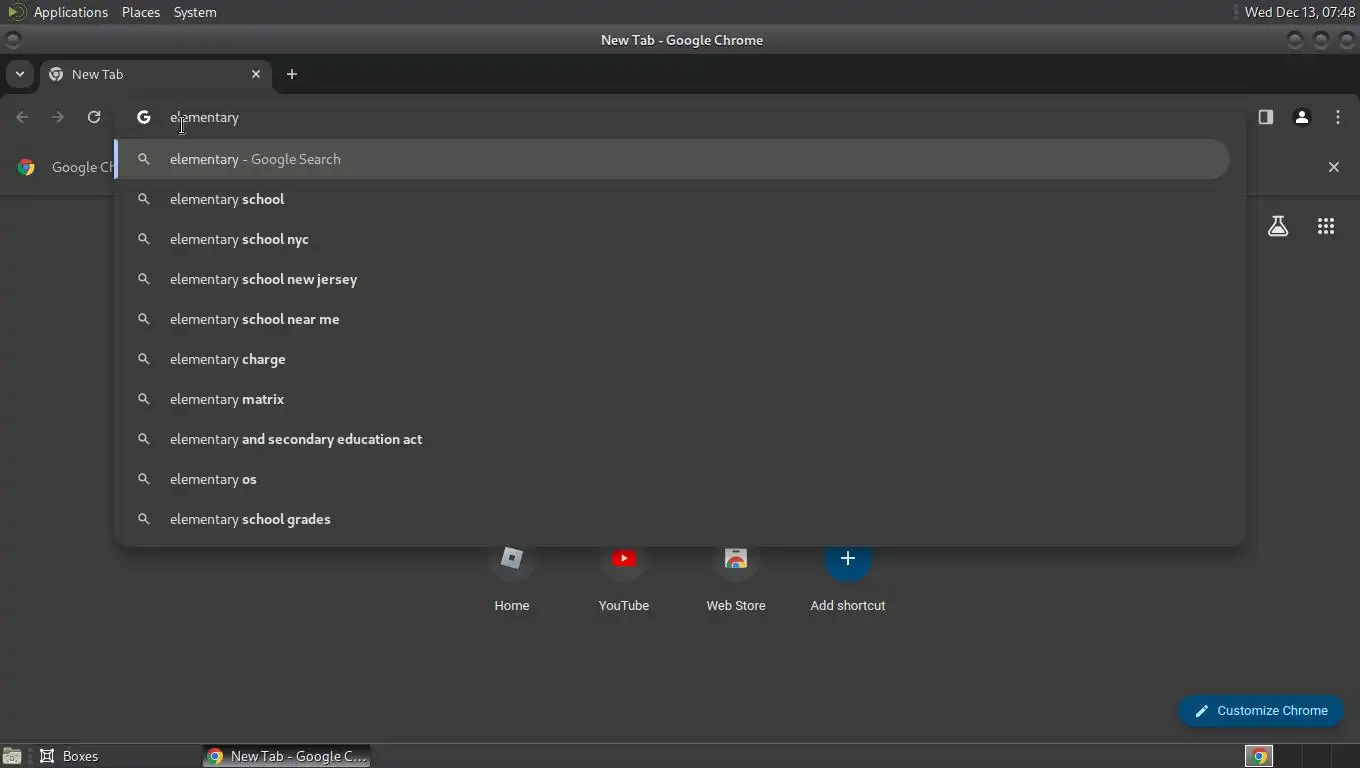This screenshot has width=1360, height=768.
Task: Select the New Tab tab
Action: 155,74
